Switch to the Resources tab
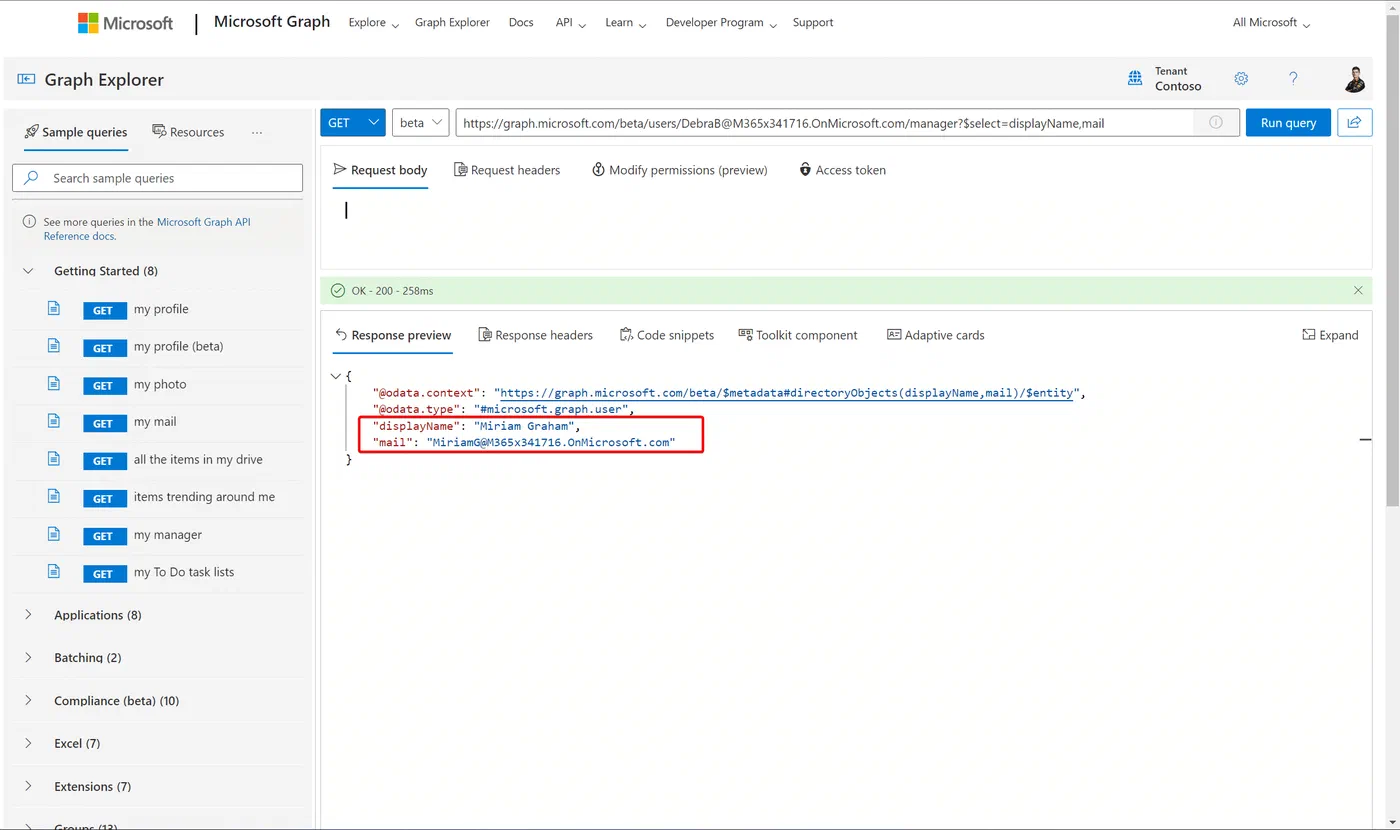 [188, 132]
